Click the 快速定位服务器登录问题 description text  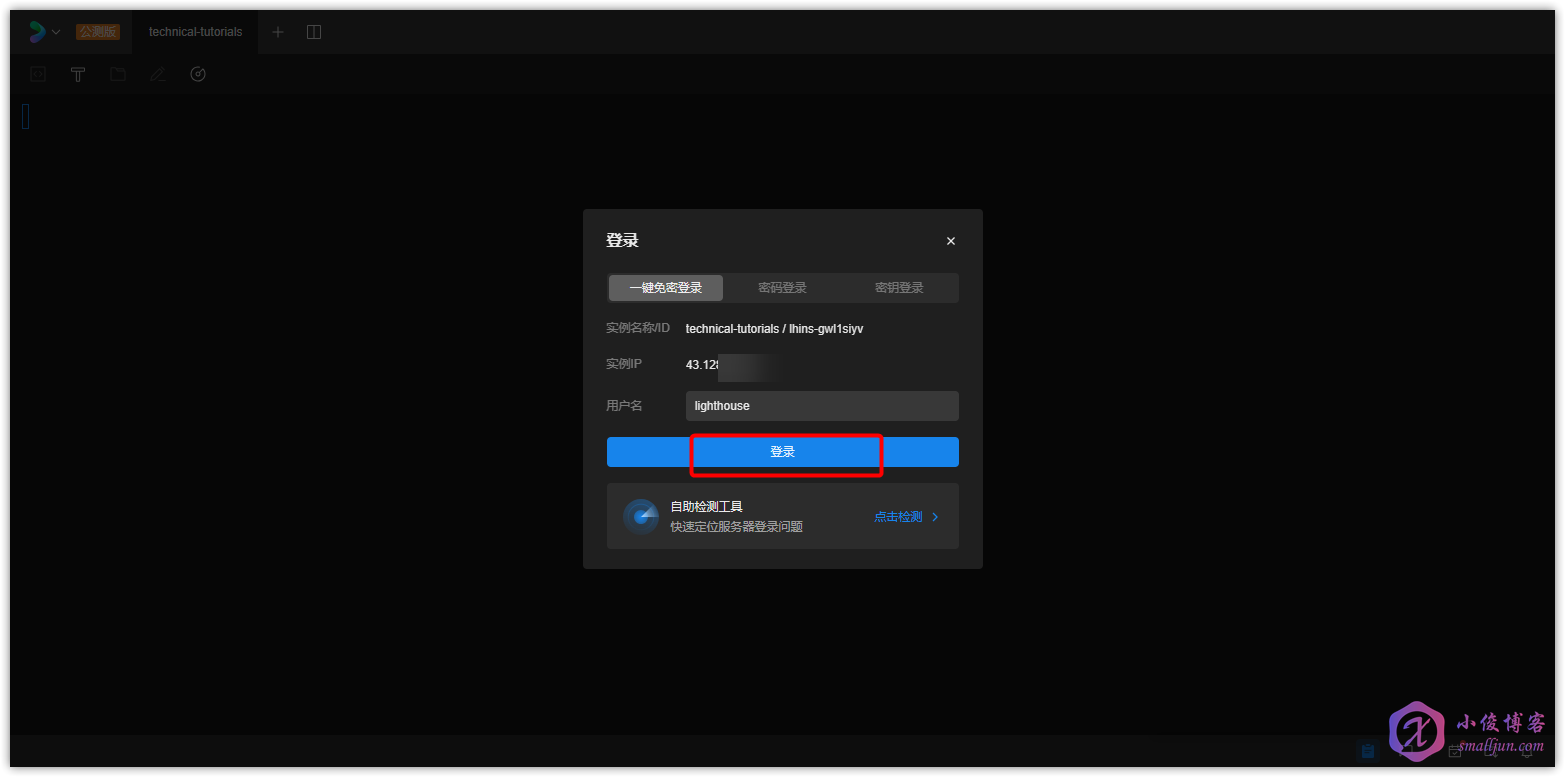pos(736,526)
